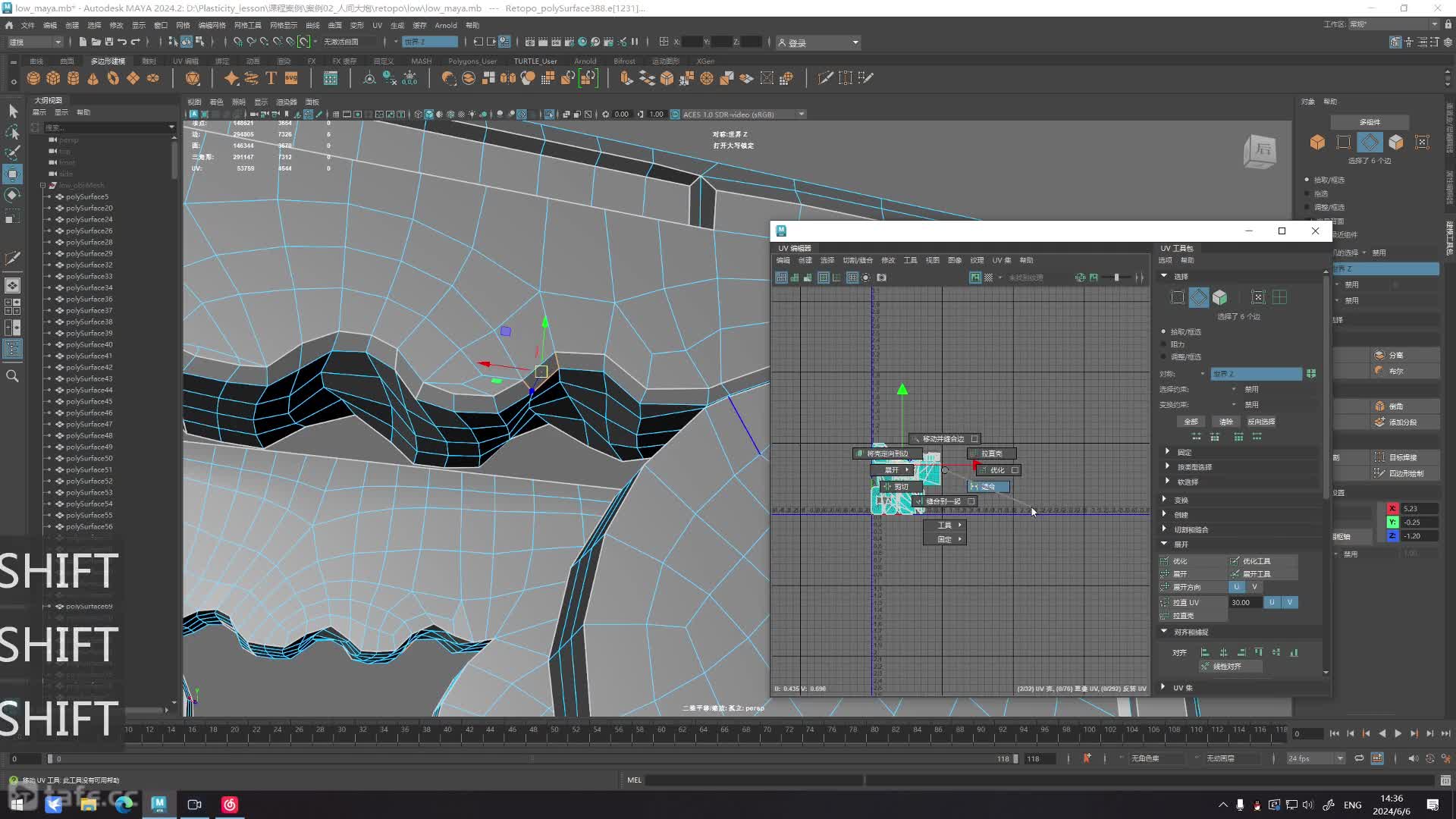This screenshot has height=819, width=1456.
Task: Collapse the Unfold section in UV Toolkit
Action: coord(1164,544)
